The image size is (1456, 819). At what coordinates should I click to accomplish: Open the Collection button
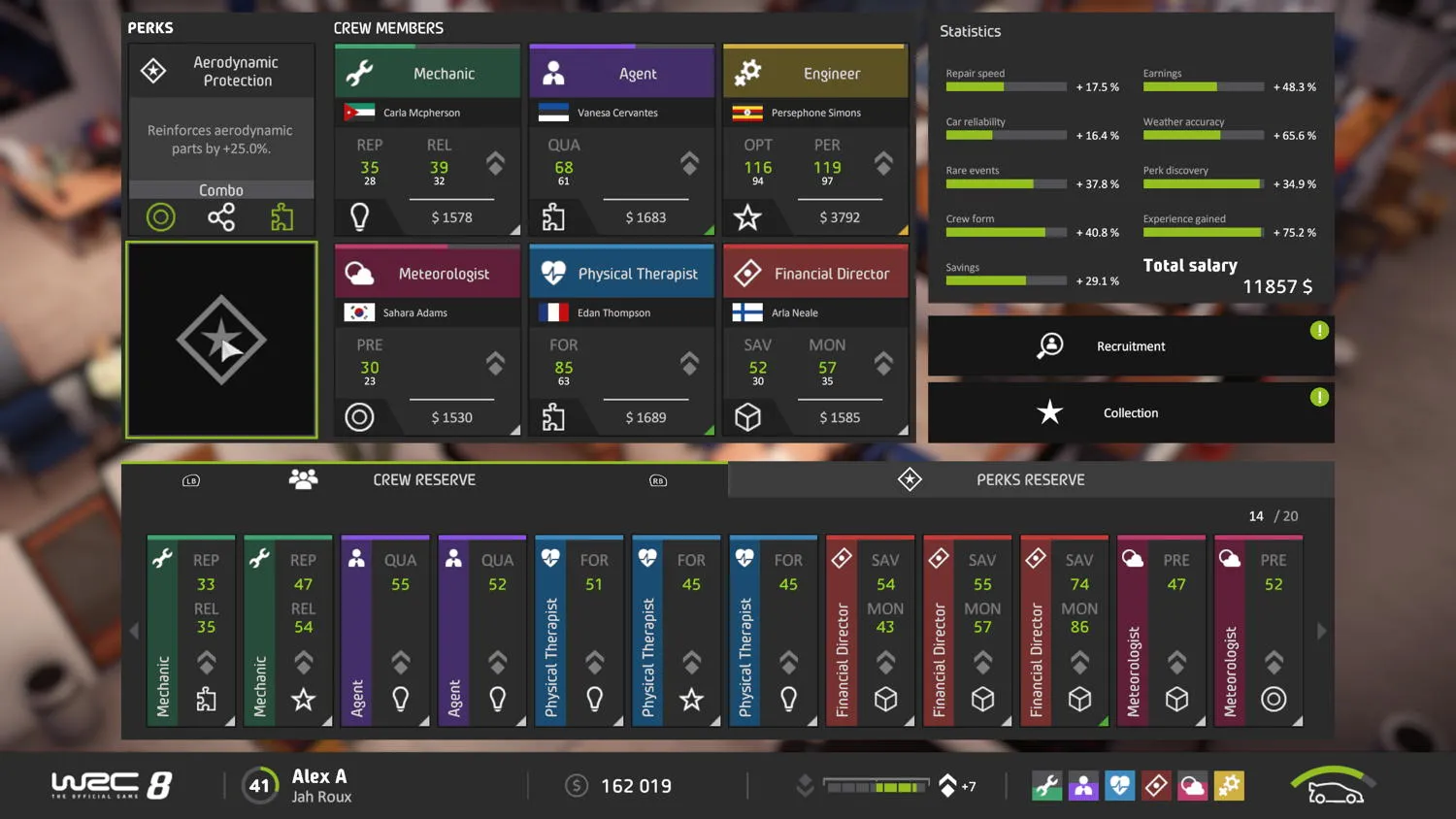tap(1130, 413)
